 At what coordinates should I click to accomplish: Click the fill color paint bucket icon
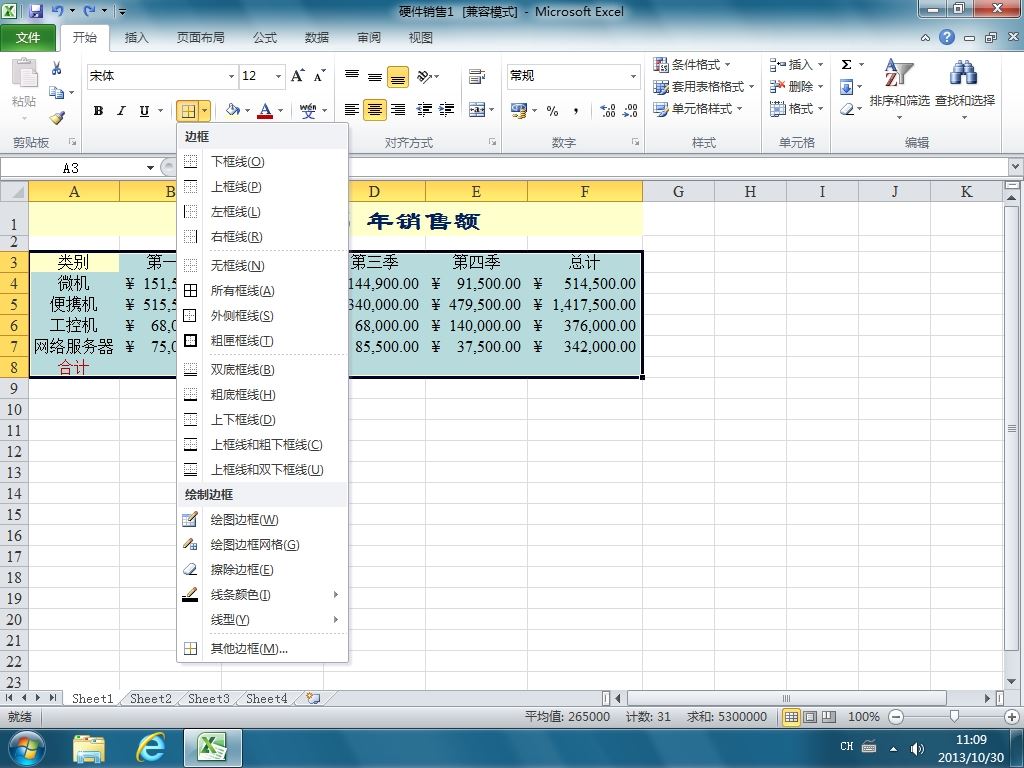coord(232,110)
